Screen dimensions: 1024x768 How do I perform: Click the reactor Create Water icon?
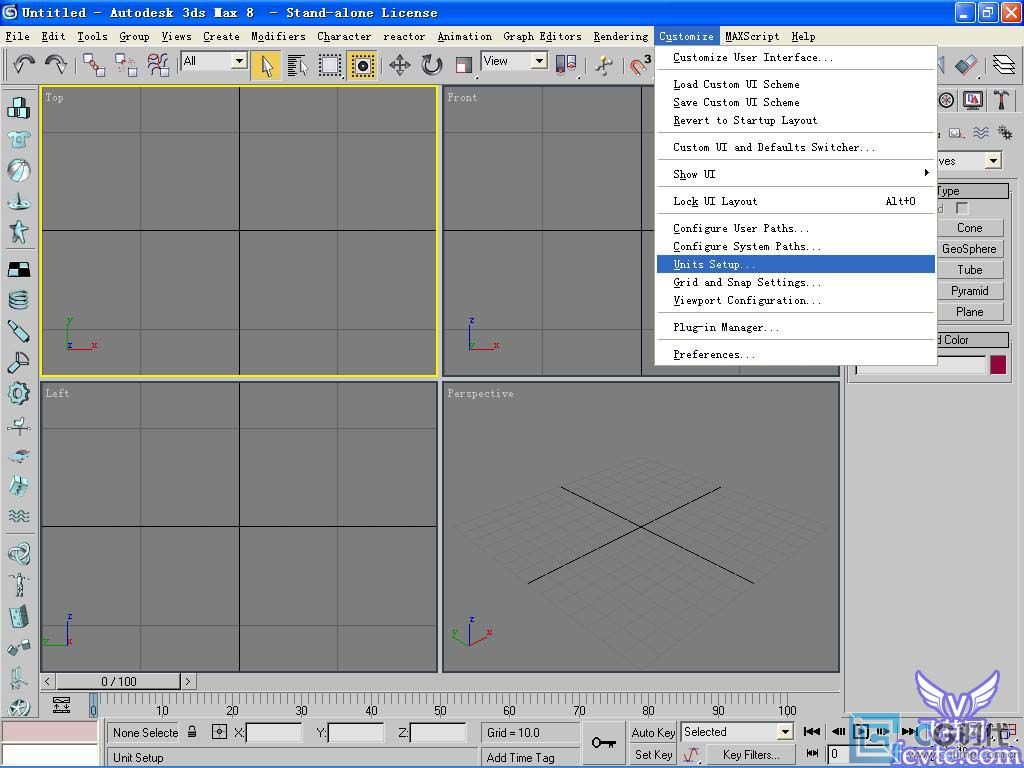18,516
